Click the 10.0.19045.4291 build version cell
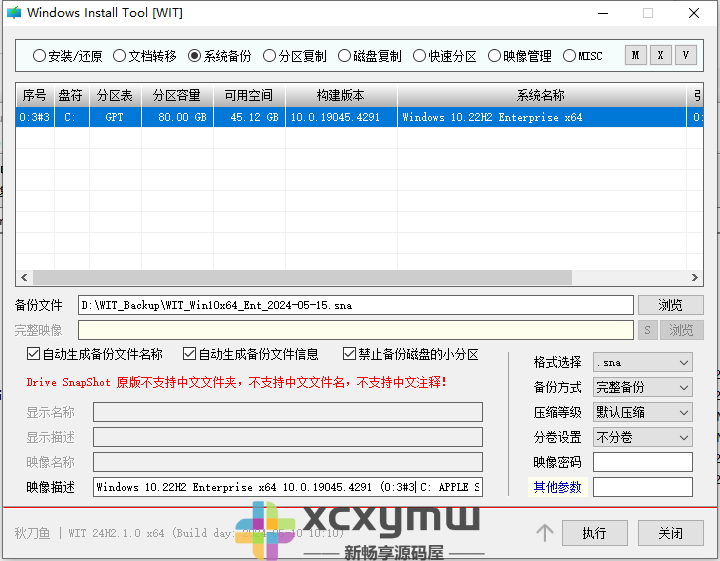The width and height of the screenshot is (720, 561). click(341, 117)
